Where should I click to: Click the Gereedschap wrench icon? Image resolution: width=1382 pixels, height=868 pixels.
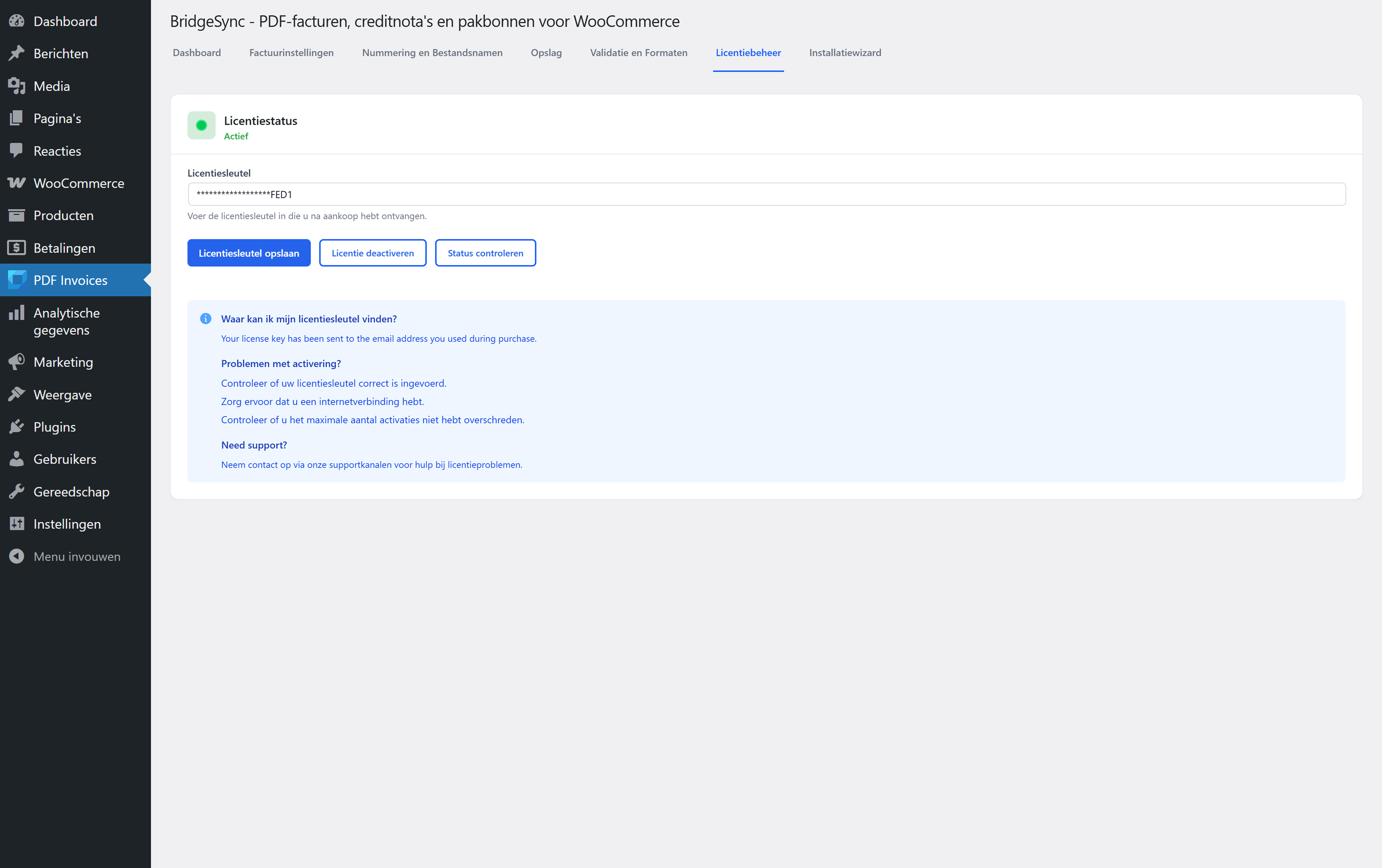[17, 491]
